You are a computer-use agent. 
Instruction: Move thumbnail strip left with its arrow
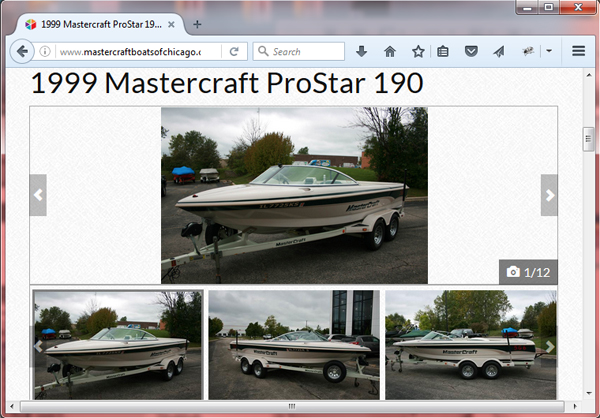click(x=38, y=346)
